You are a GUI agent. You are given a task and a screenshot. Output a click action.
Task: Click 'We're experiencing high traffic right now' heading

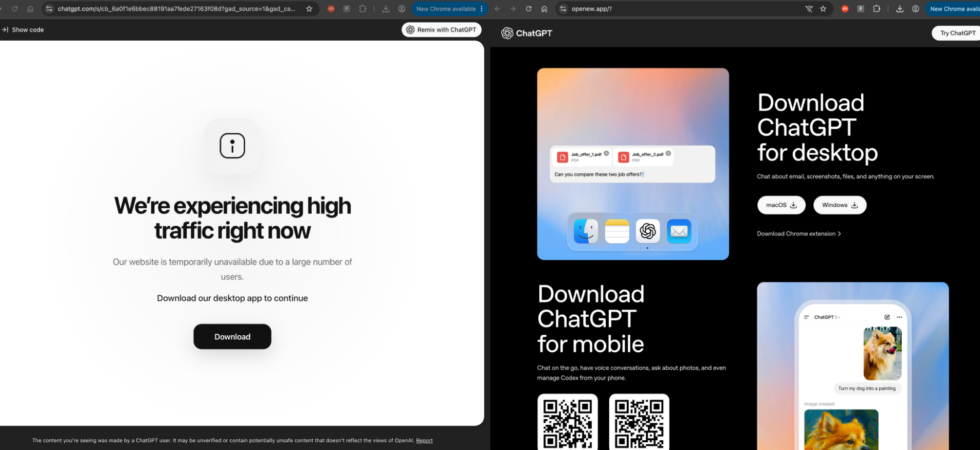coord(232,218)
